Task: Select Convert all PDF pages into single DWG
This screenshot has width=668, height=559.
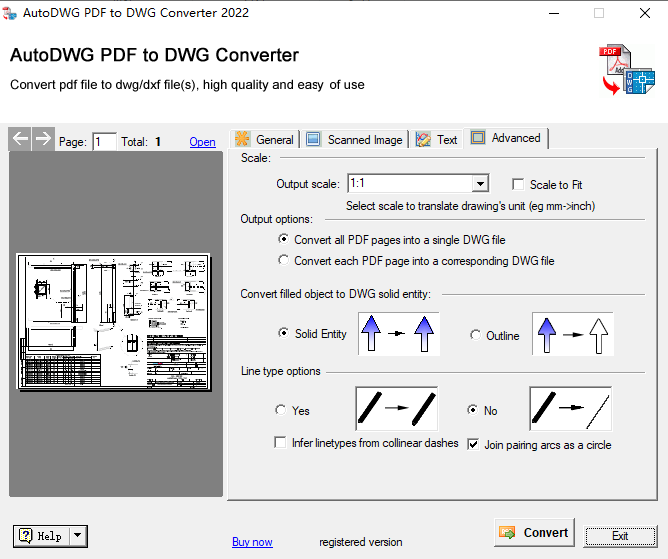Action: tap(283, 239)
